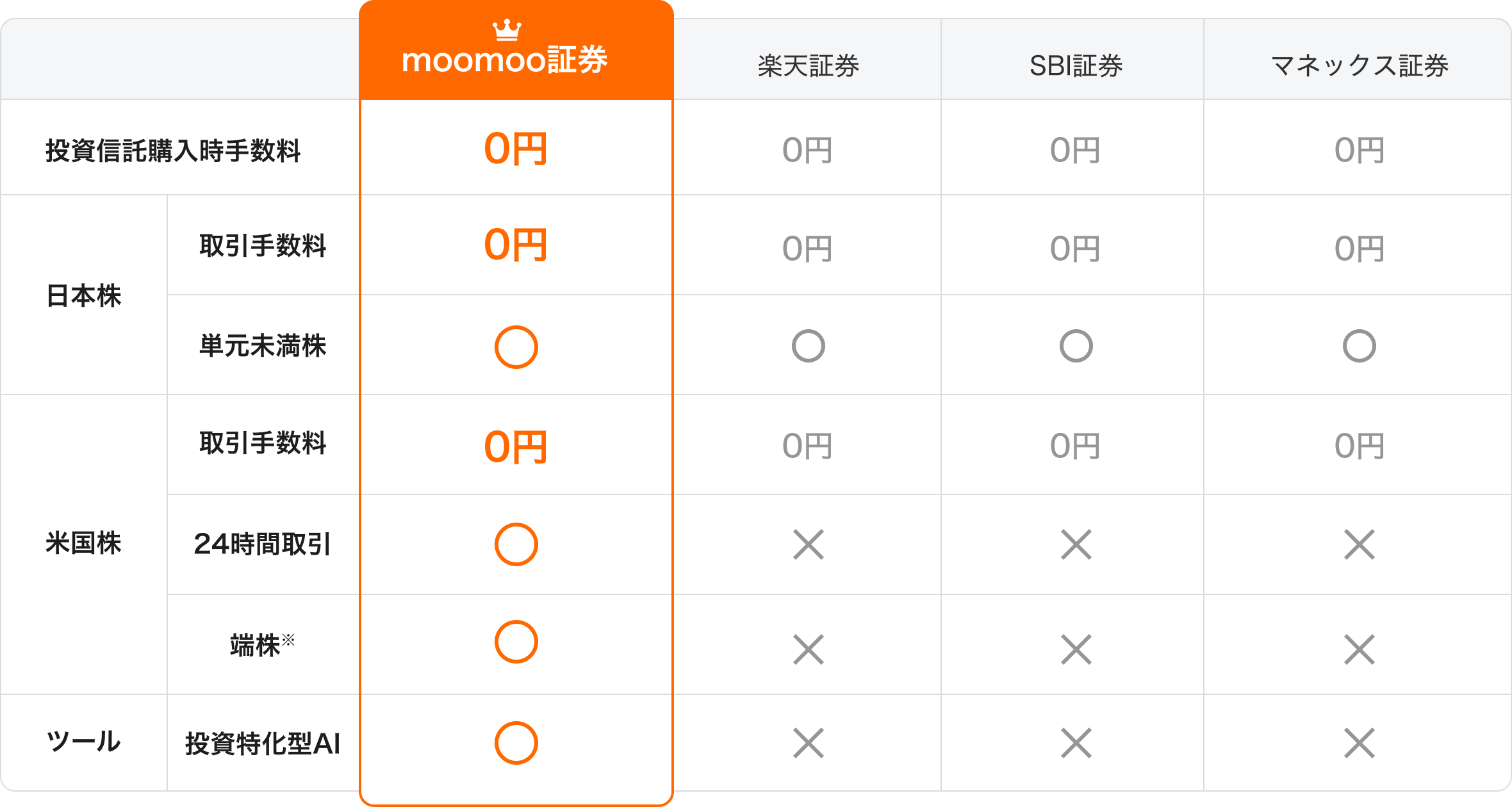Viewport: 1512px width, 807px height.
Task: Select the SBI証券 column header
Action: pyautogui.click(x=1076, y=66)
